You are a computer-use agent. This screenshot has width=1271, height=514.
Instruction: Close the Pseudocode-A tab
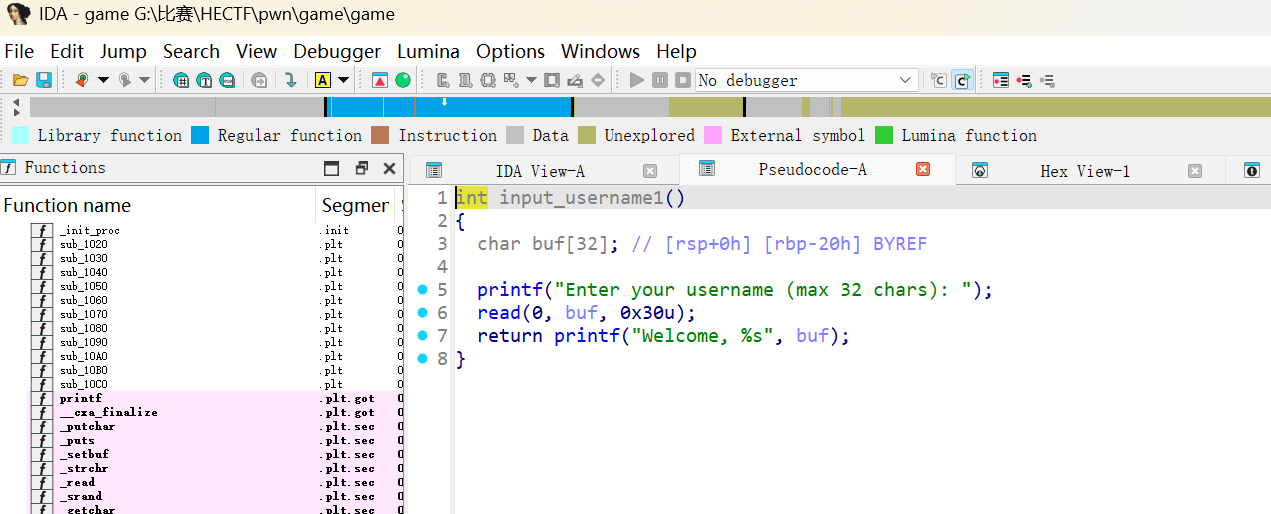[x=923, y=169]
